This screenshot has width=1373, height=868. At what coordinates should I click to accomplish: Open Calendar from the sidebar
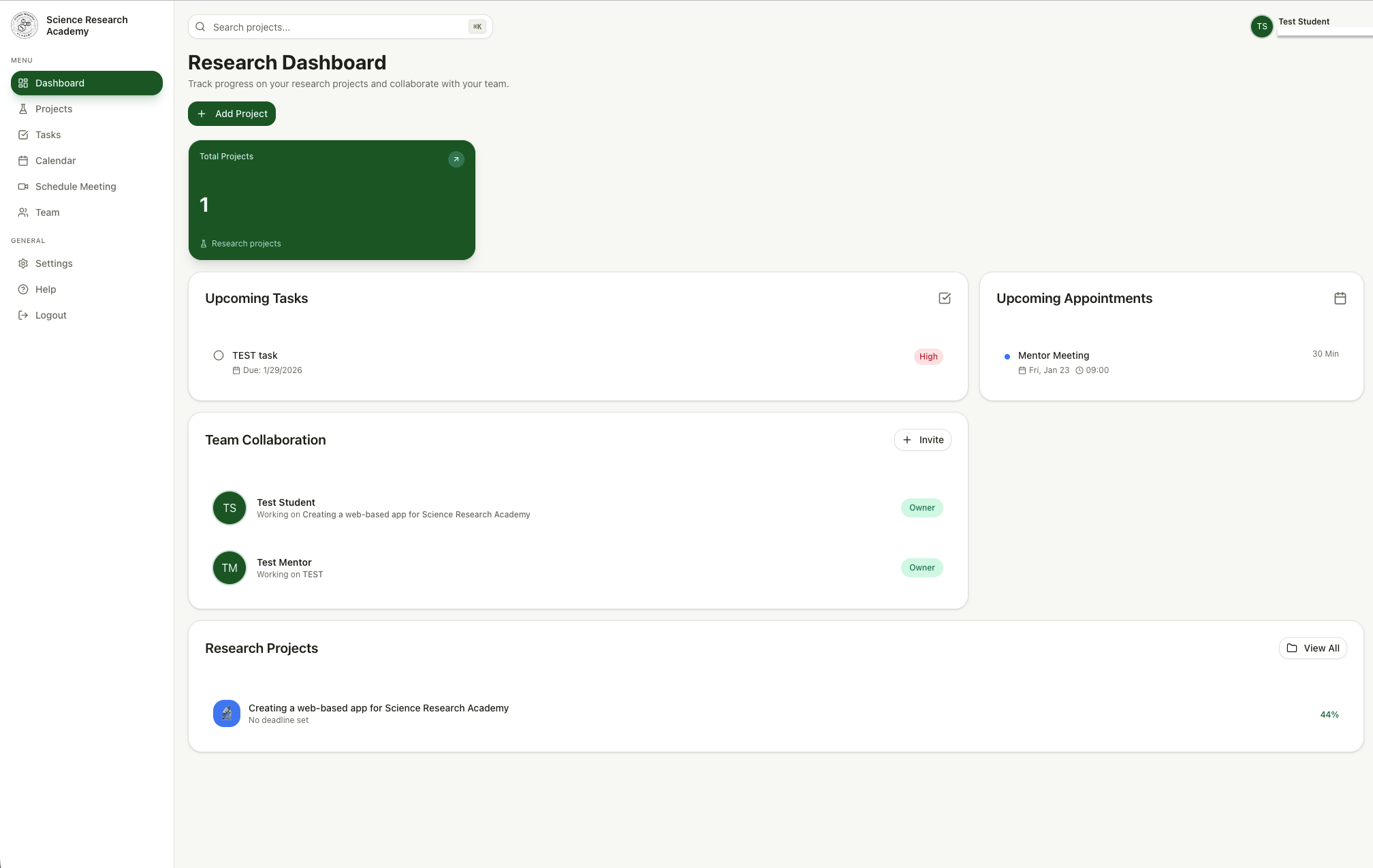(55, 161)
